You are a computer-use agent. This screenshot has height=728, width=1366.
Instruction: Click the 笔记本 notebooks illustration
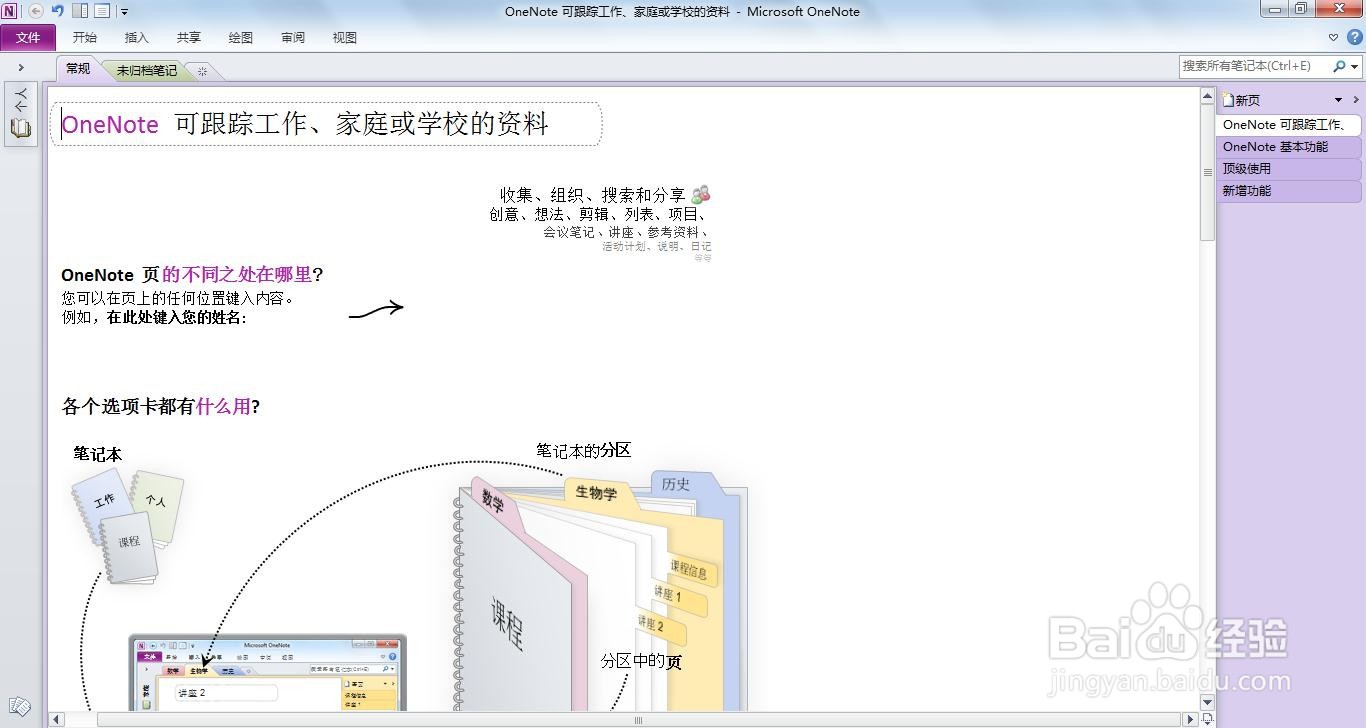[x=127, y=526]
